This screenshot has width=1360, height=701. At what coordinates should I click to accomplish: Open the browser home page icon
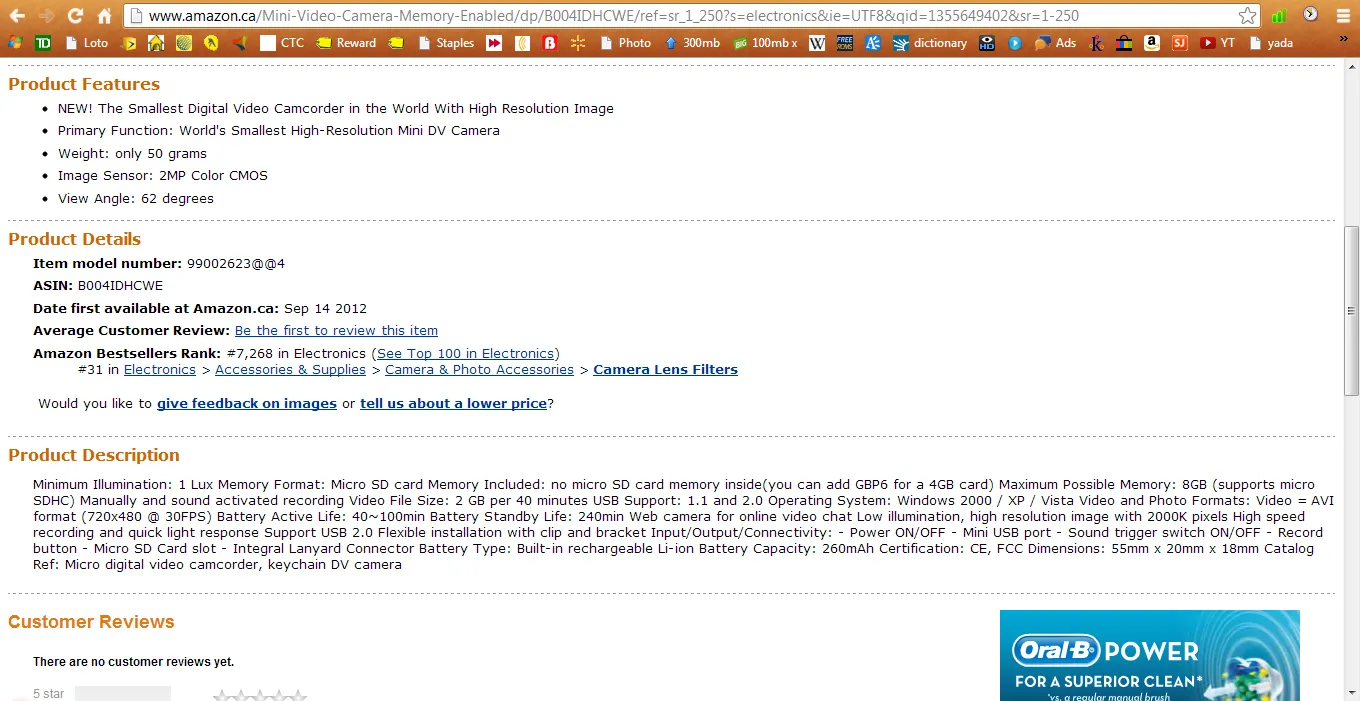pos(104,16)
